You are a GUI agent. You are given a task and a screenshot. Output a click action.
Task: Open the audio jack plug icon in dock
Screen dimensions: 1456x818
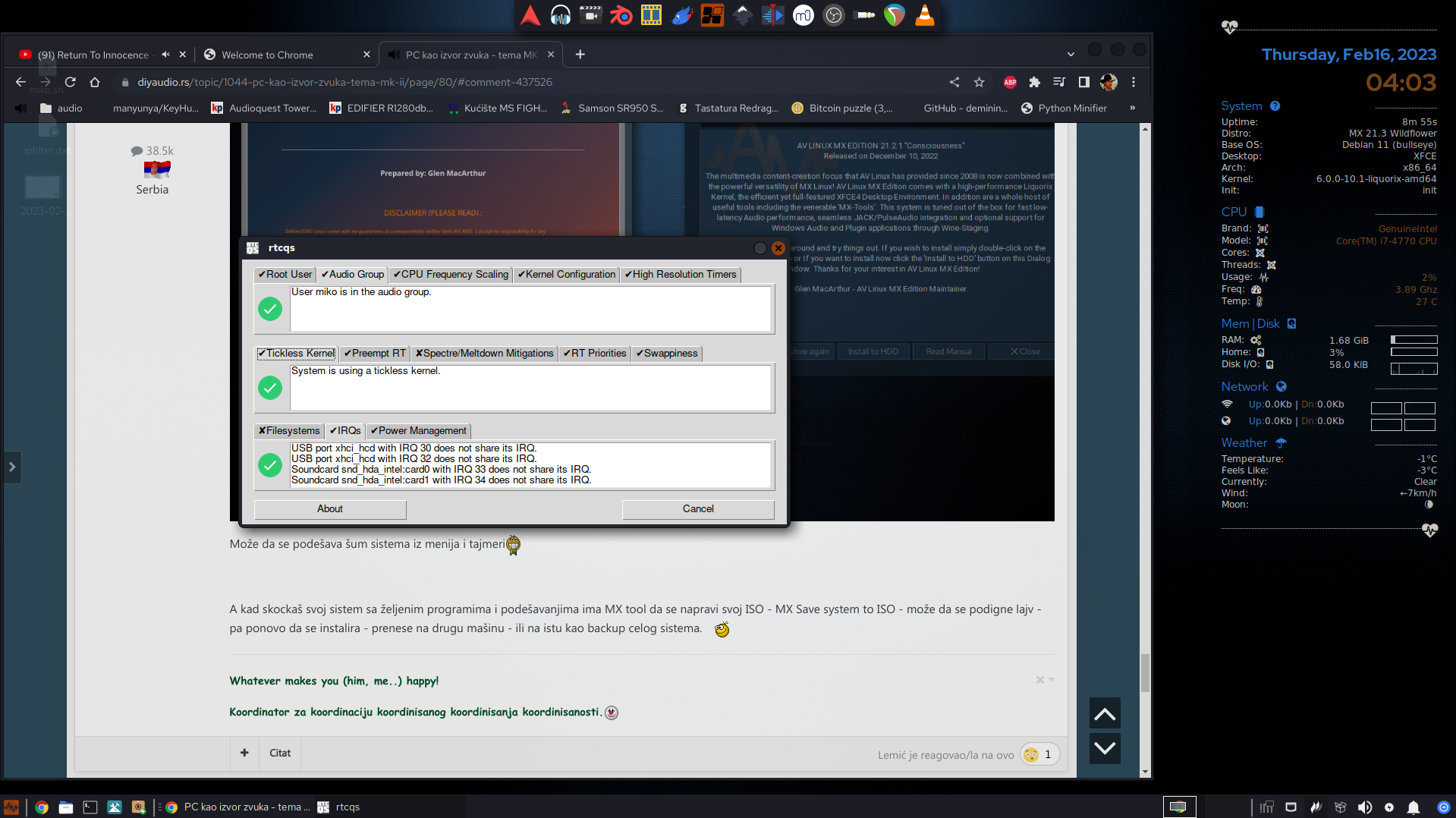coord(864,15)
